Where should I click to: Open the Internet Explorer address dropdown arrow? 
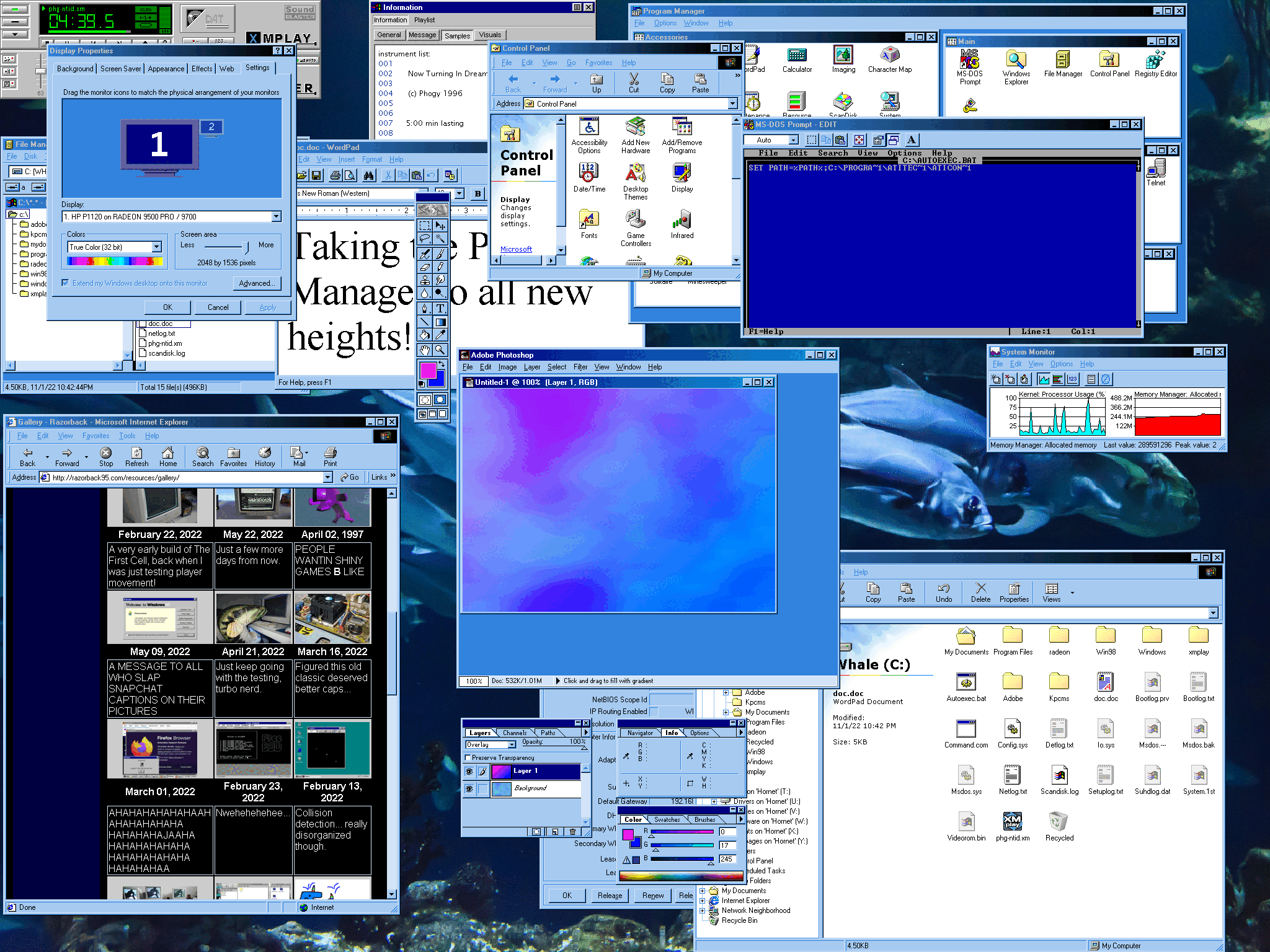(328, 477)
